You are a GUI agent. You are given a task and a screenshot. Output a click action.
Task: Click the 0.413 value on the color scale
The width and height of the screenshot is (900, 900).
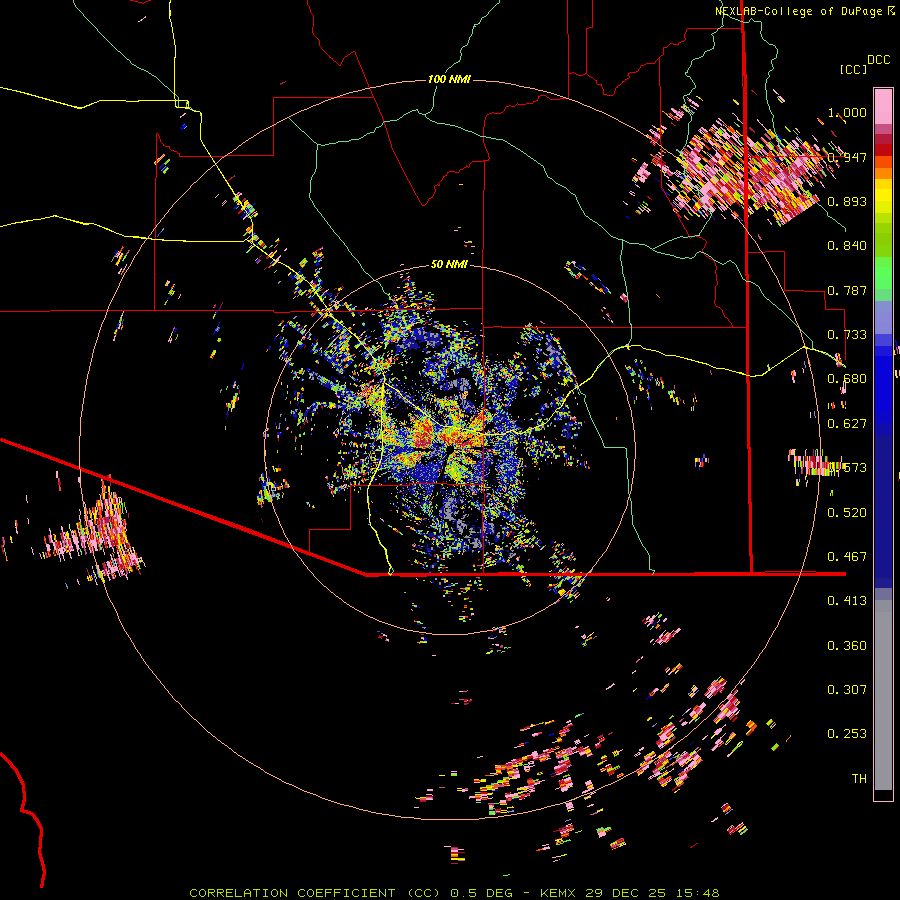[847, 601]
